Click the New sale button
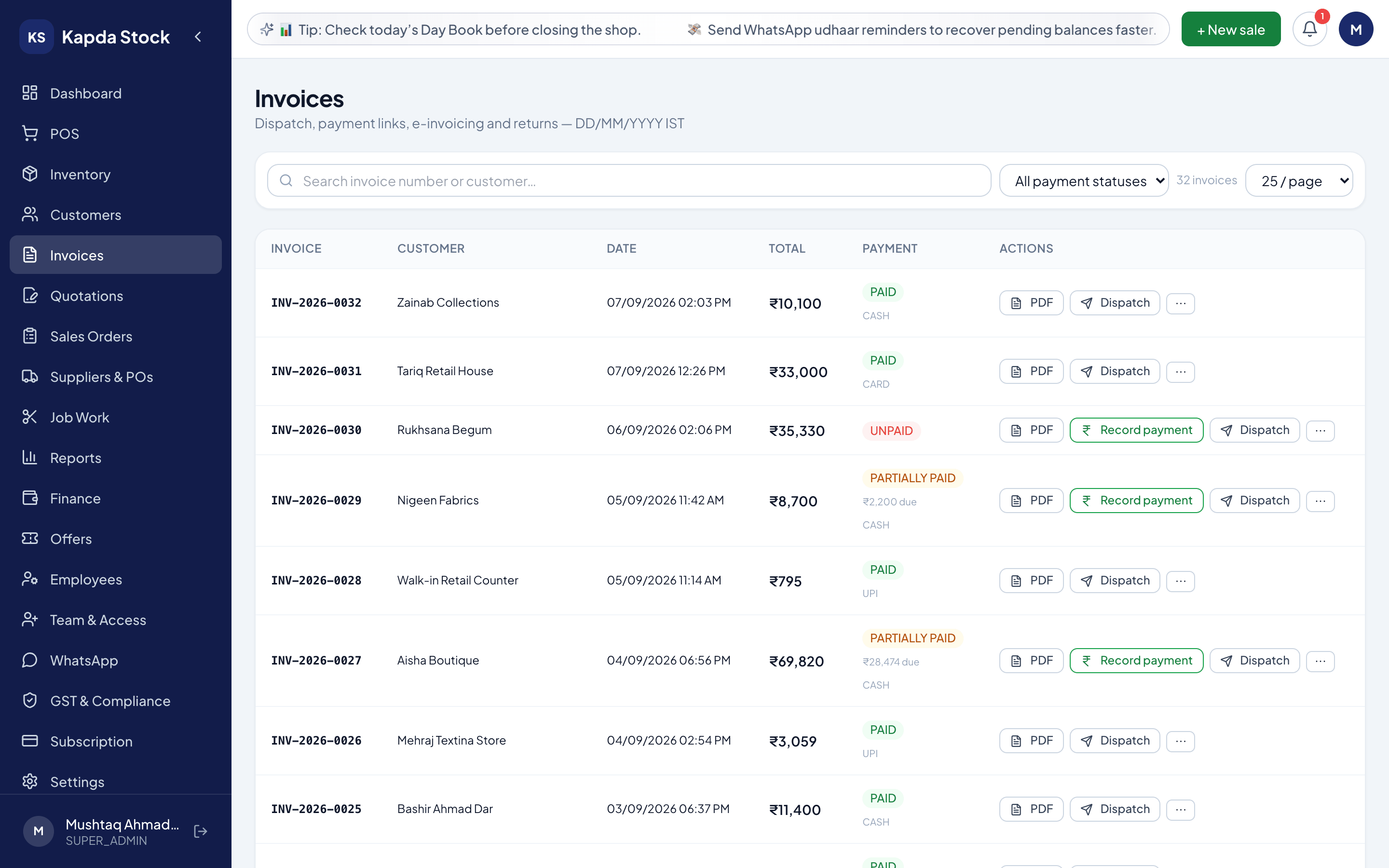Screen dimensions: 1389x868 tap(1231, 29)
